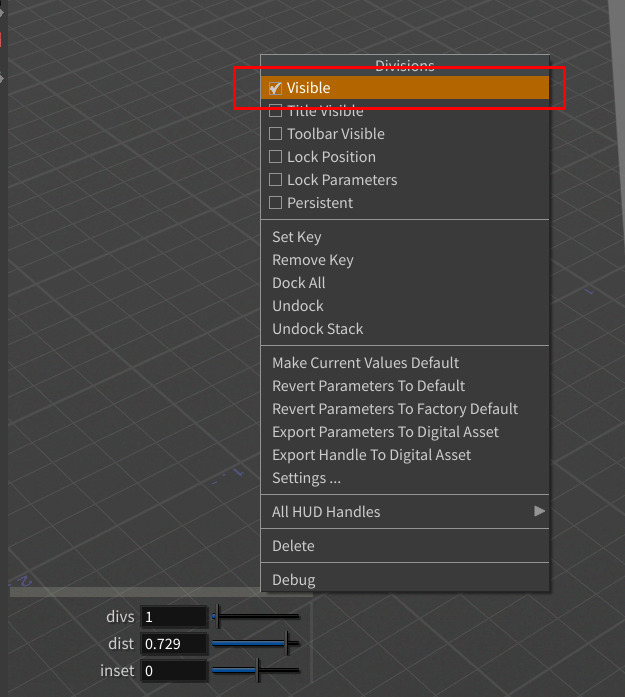The height and width of the screenshot is (697, 625).
Task: Click the inset value field
Action: pyautogui.click(x=174, y=671)
